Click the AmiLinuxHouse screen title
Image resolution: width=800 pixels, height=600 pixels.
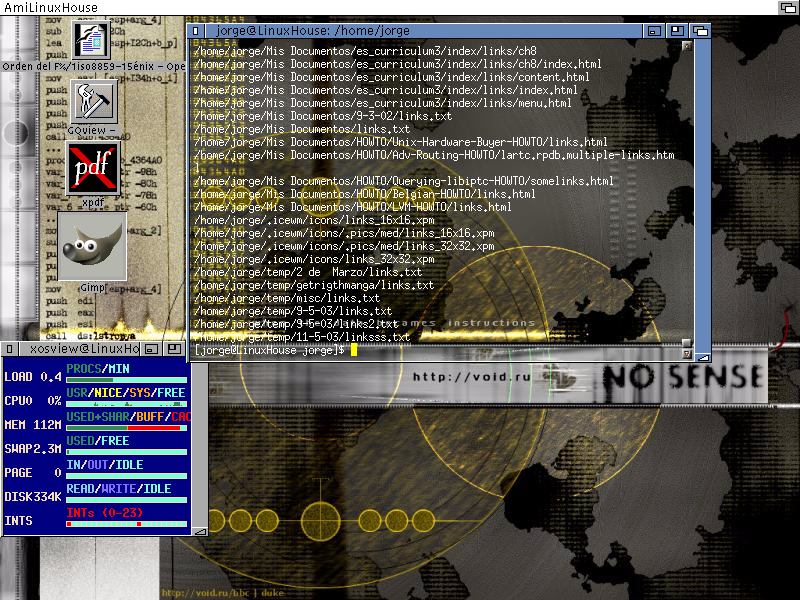[51, 7]
